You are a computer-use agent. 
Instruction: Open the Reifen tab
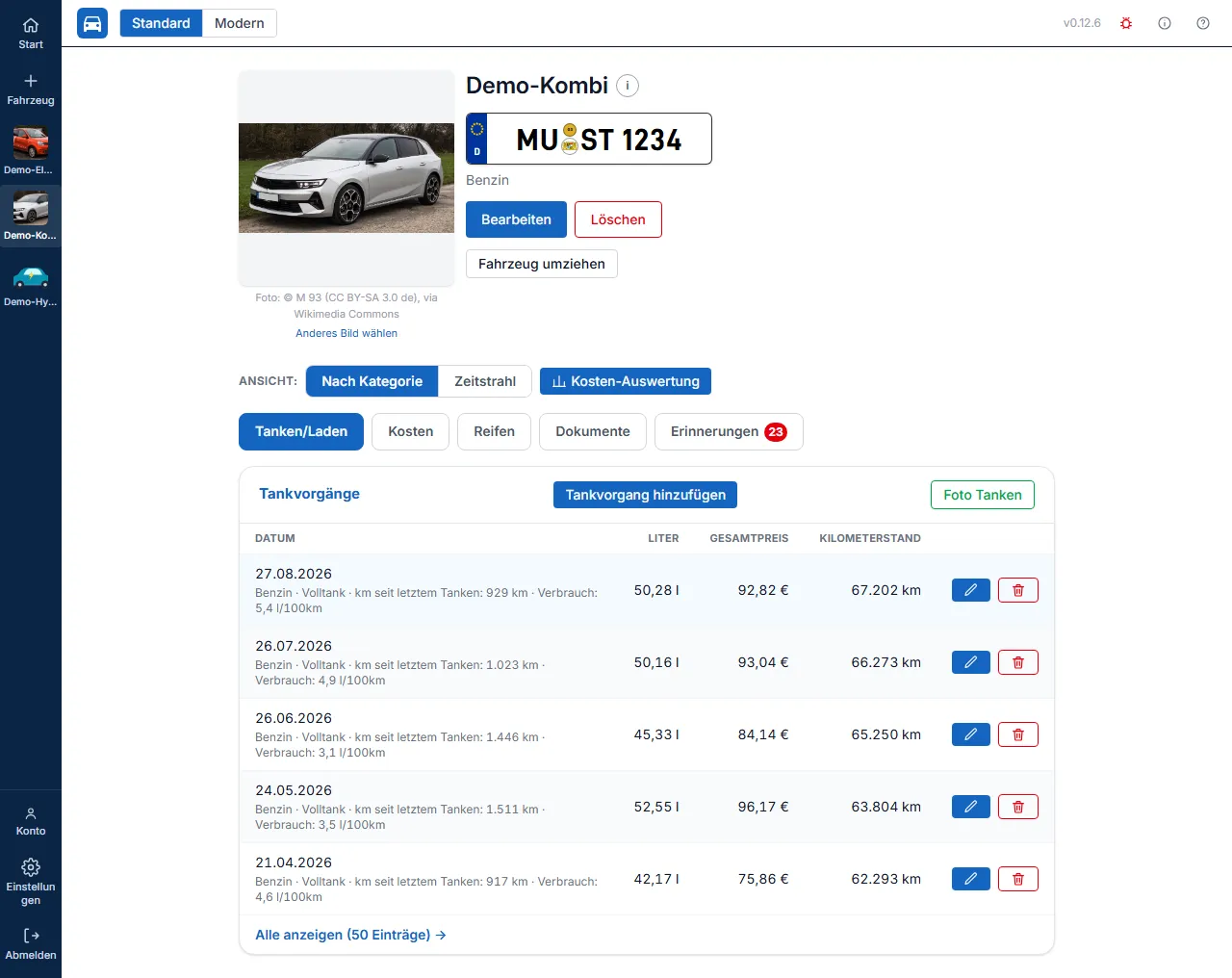pyautogui.click(x=494, y=431)
